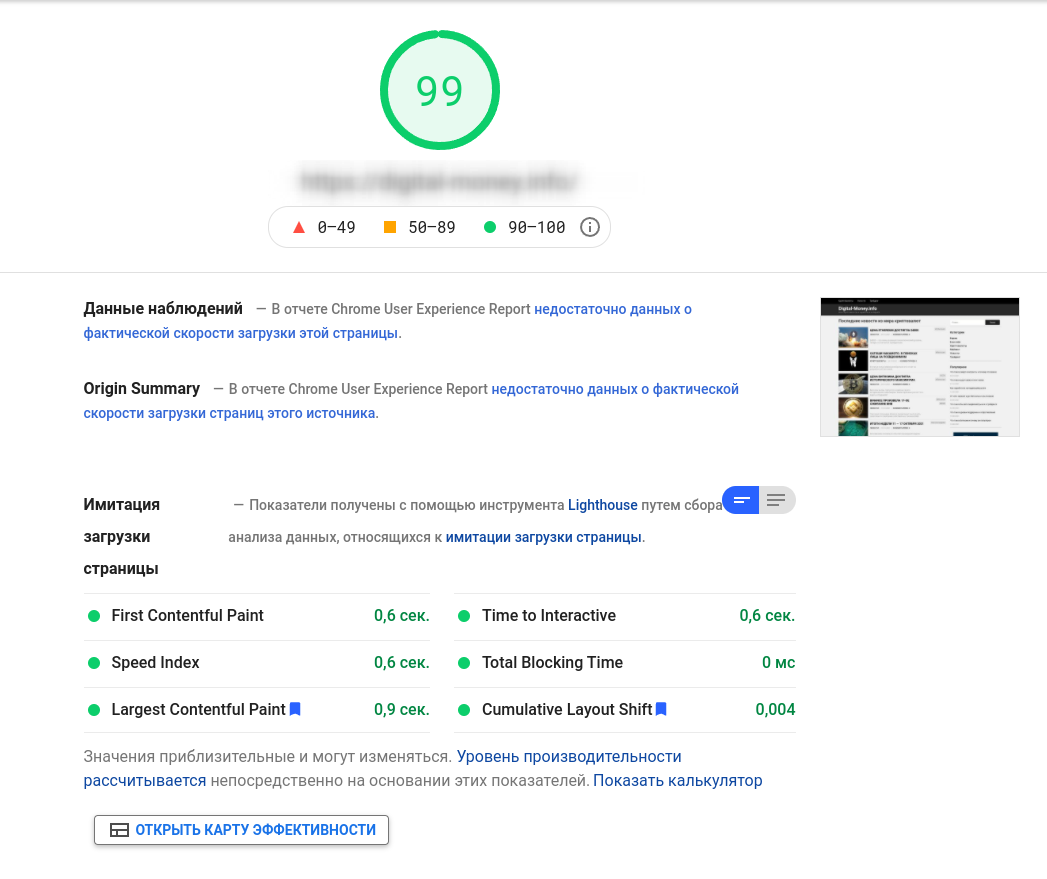The width and height of the screenshot is (1047, 879).
Task: Click the 'Имитация загрузки страницы' heading
Action: [122, 536]
